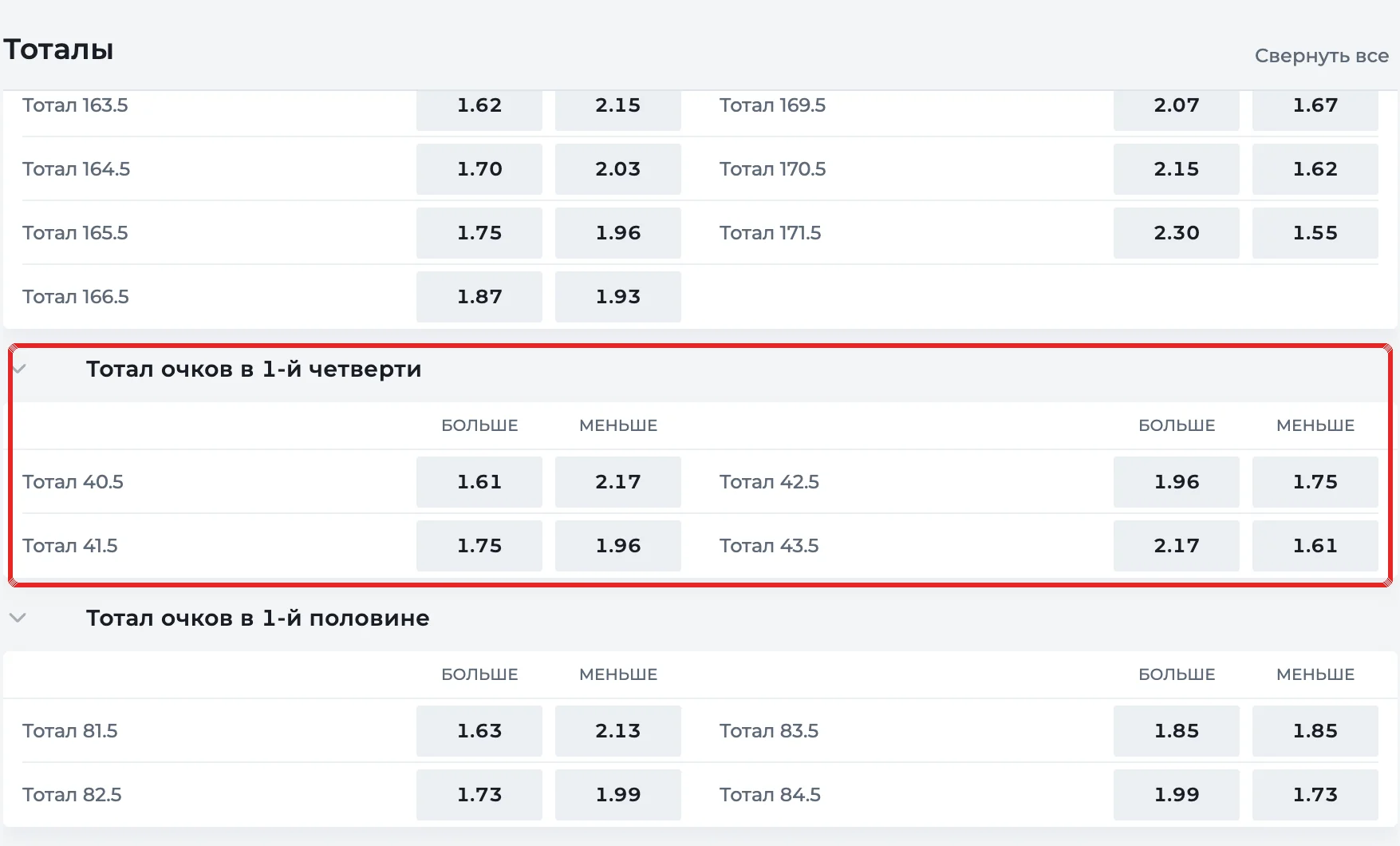Pick over odds 1.75 for Тотал 41.5
The width and height of the screenshot is (1400, 846).
click(479, 546)
